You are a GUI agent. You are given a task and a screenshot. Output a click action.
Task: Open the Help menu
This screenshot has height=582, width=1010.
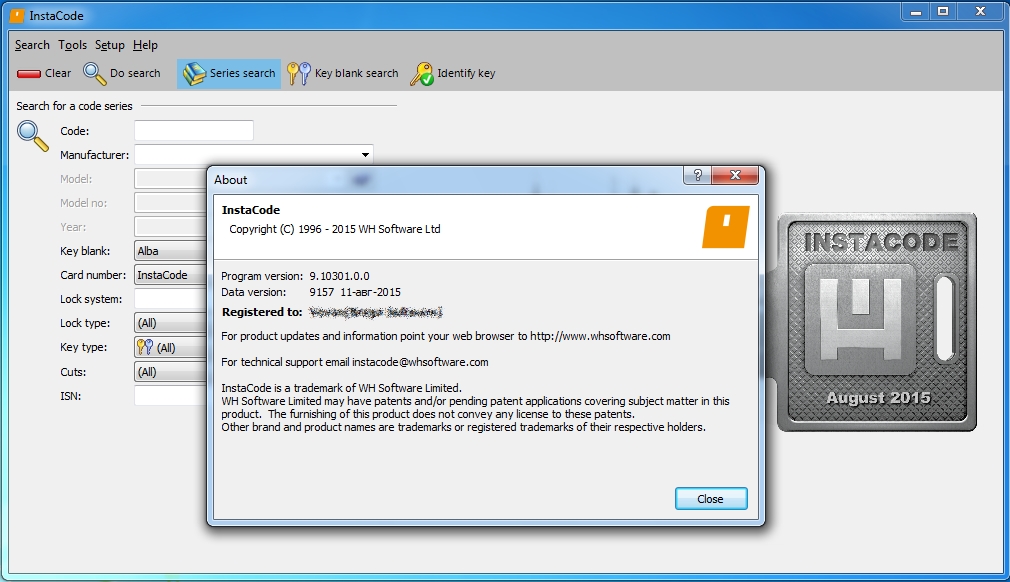(x=145, y=45)
